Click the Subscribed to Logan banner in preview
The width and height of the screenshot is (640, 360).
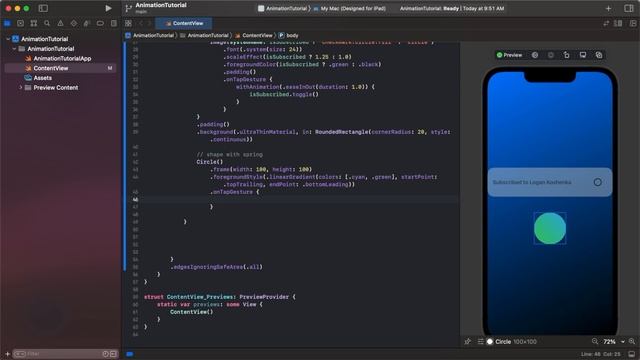tap(550, 182)
